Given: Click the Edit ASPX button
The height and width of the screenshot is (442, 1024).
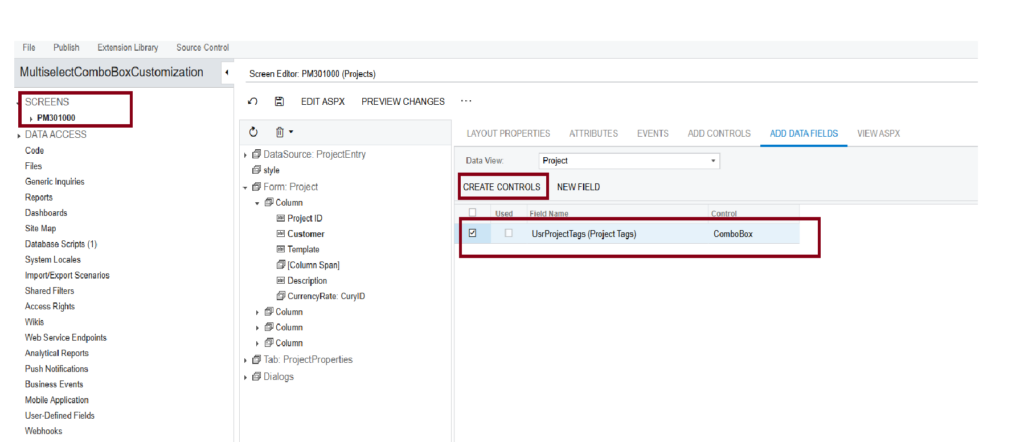Looking at the screenshot, I should (323, 101).
